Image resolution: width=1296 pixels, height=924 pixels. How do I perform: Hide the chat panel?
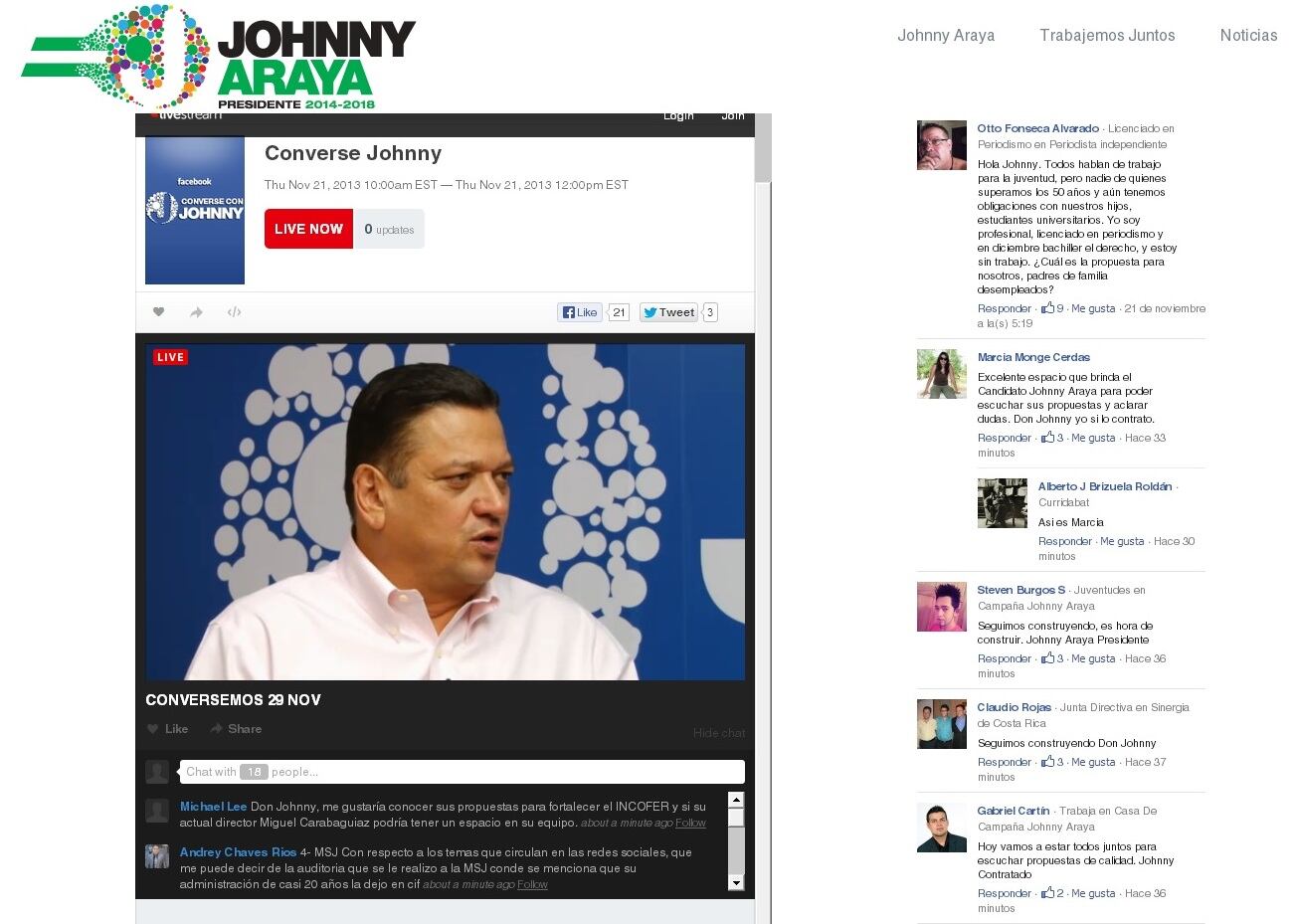[718, 733]
